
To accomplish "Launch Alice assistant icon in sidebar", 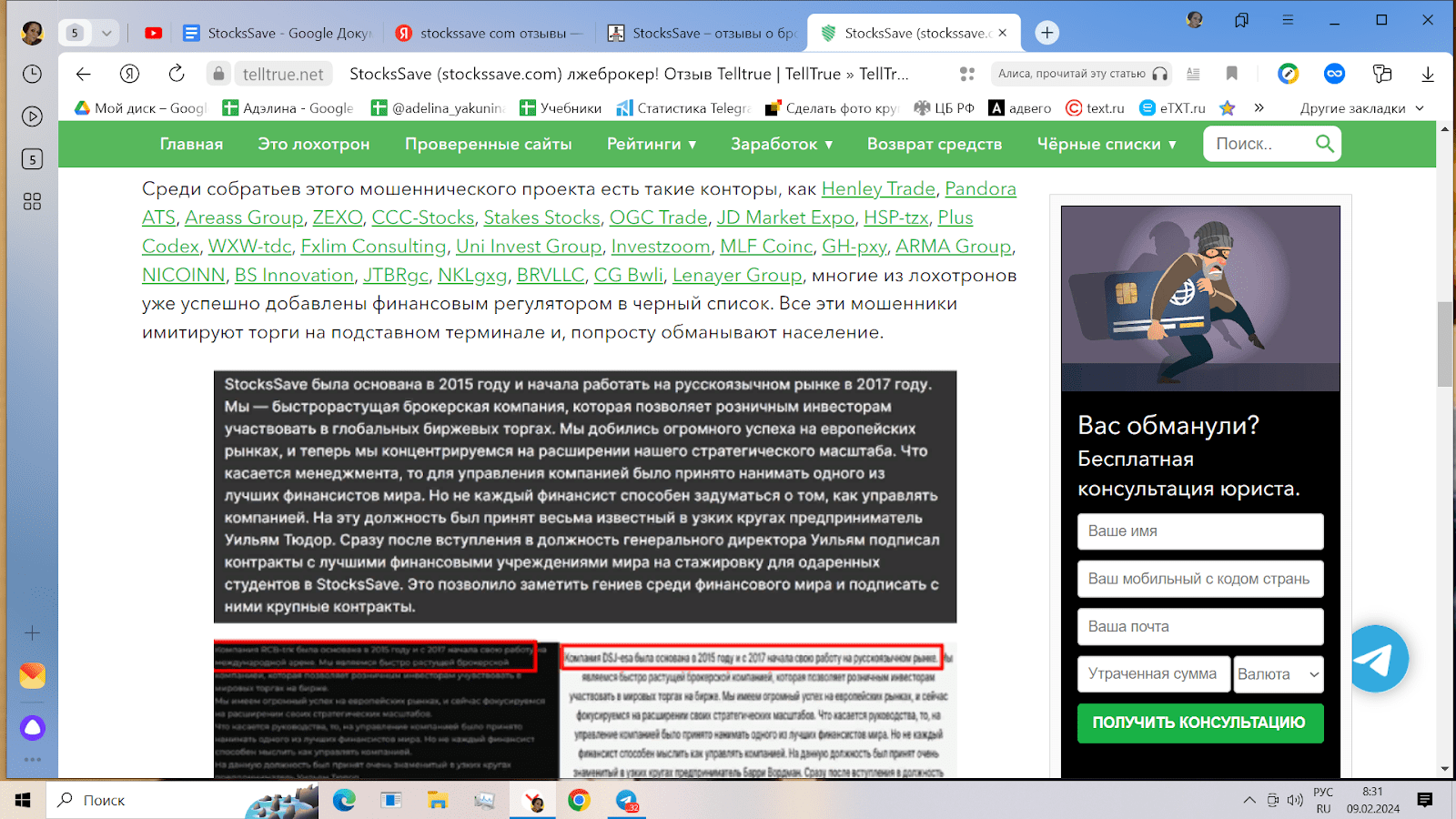I will click(32, 727).
